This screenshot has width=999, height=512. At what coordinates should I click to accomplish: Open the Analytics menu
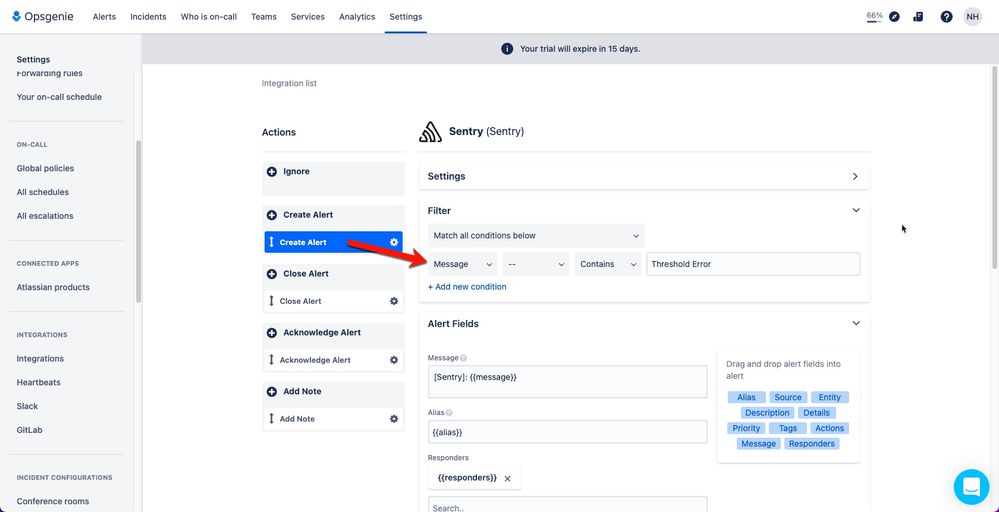(x=357, y=17)
